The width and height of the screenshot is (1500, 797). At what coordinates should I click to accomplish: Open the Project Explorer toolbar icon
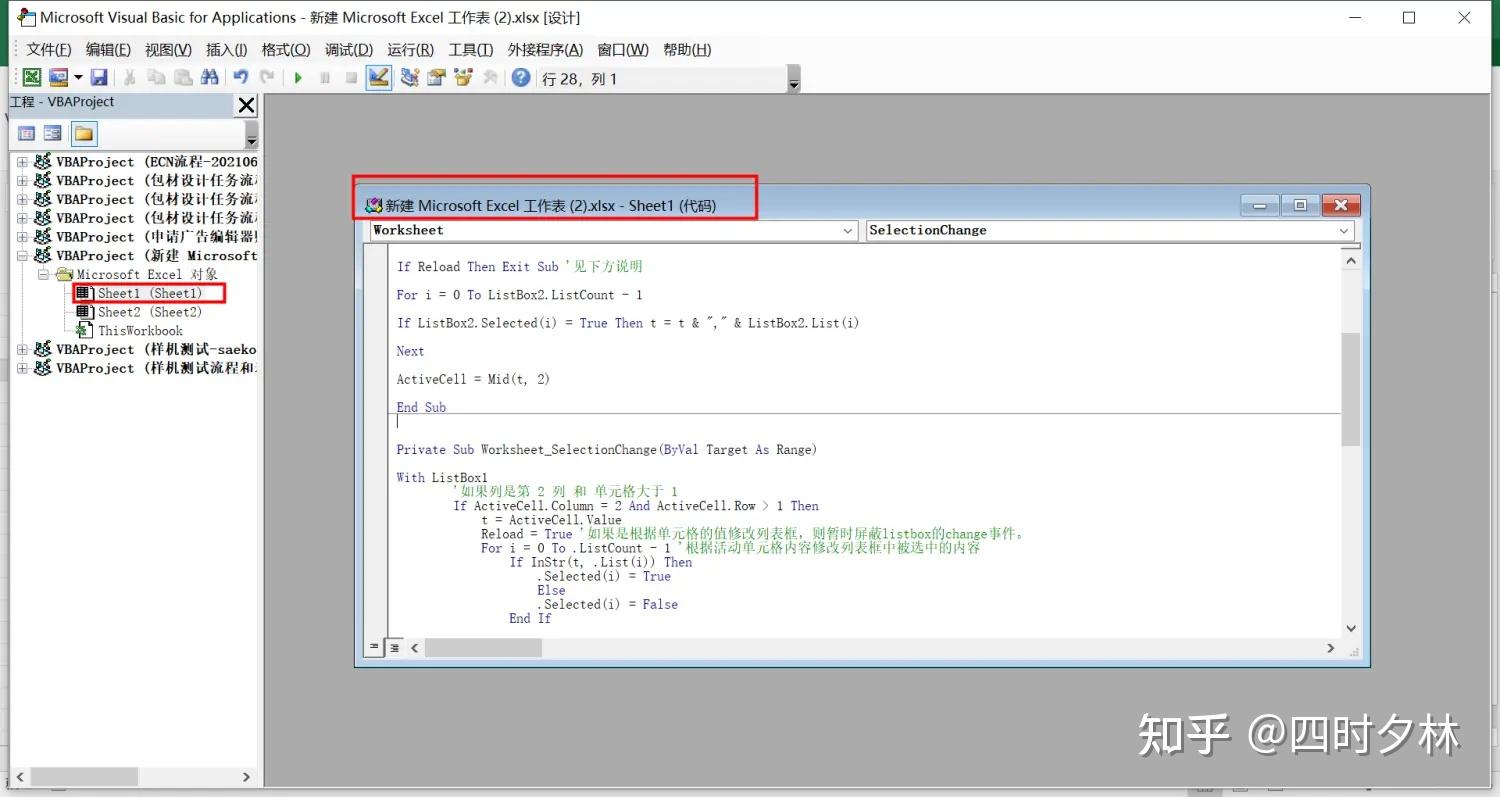tap(409, 78)
